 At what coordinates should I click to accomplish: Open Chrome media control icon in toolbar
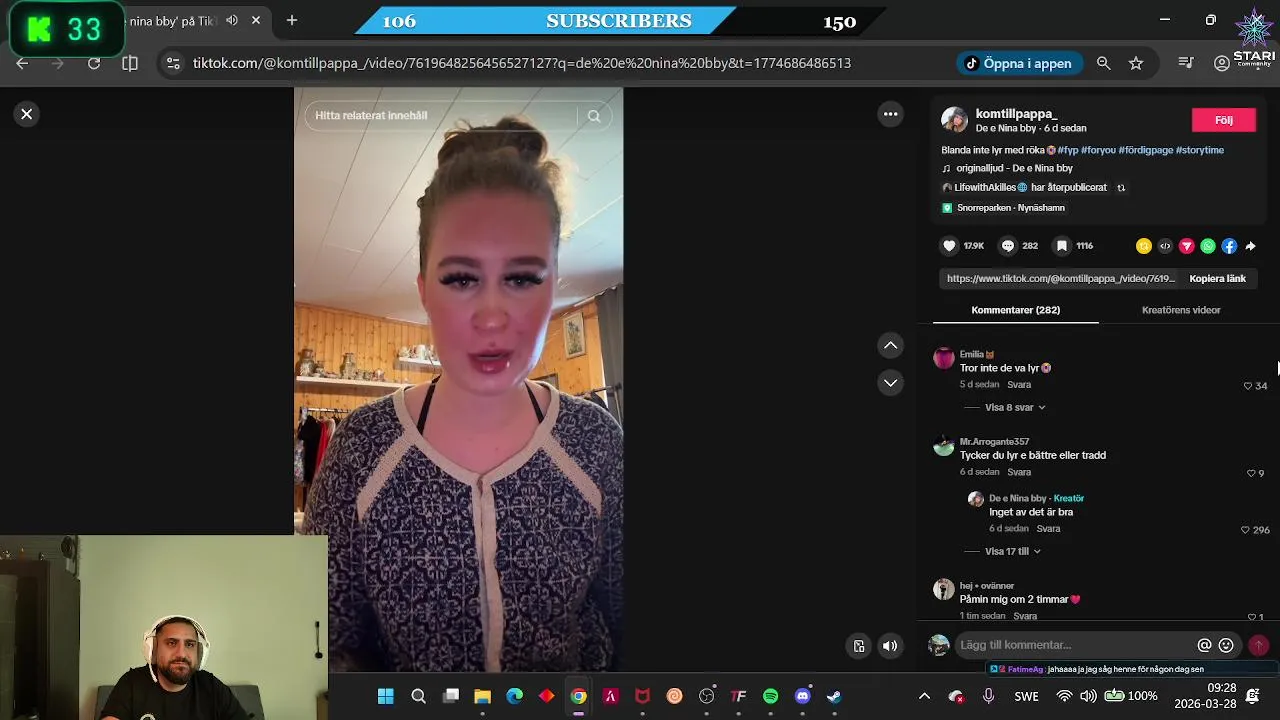1186,63
